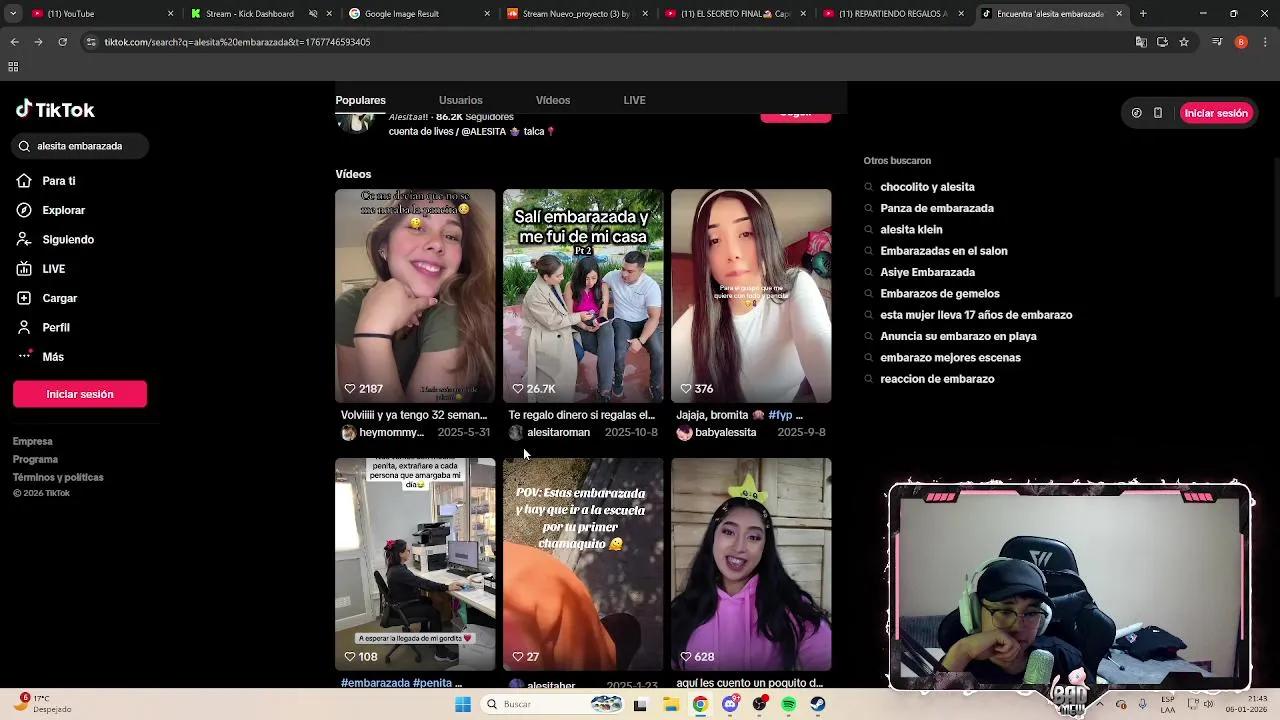Open the Salí embarazada y me fui video
Screen dimensions: 1280x720
point(583,296)
